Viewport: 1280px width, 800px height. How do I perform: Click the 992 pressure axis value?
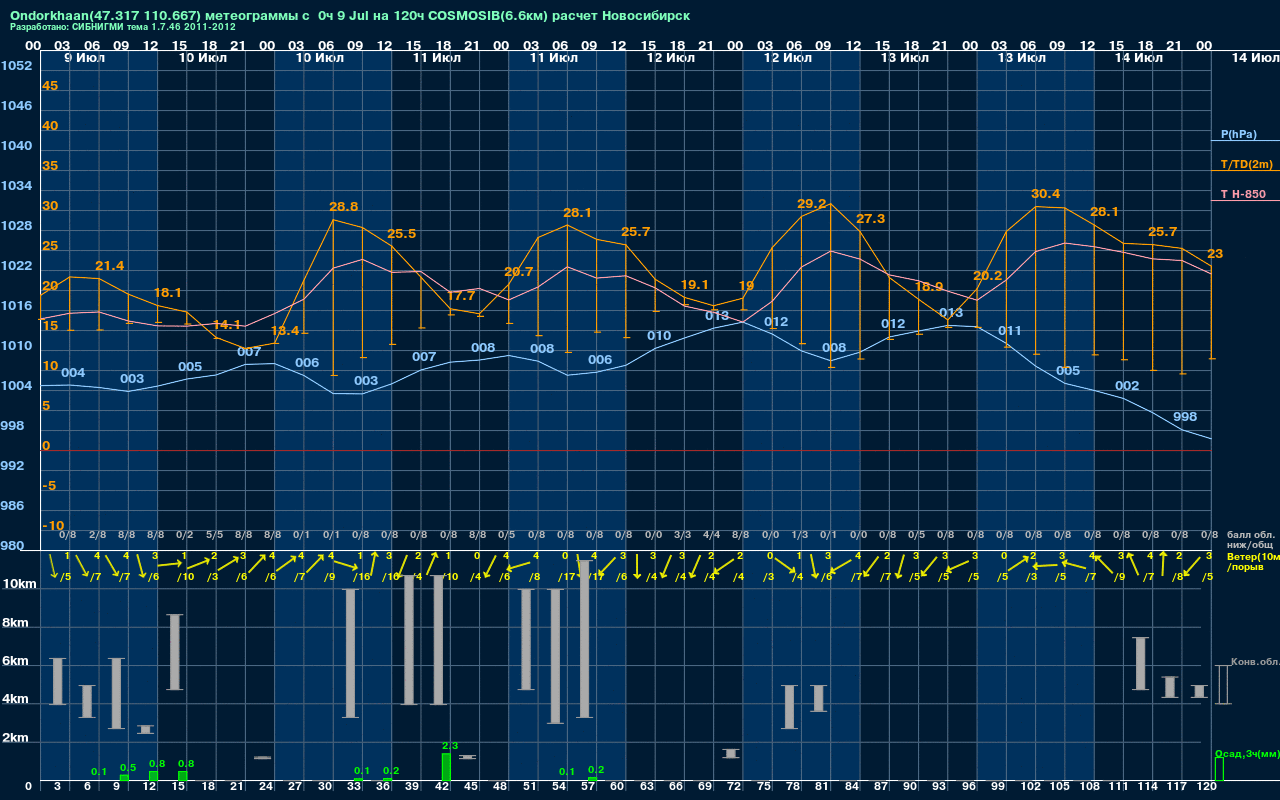(x=12, y=466)
